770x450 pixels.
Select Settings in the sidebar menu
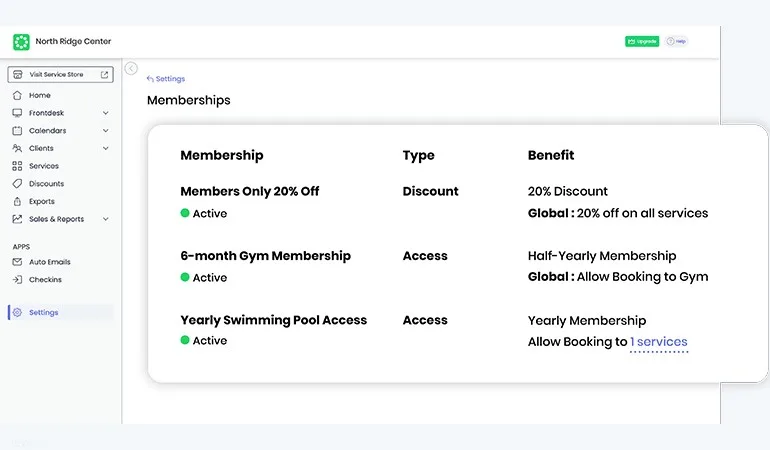[x=43, y=312]
